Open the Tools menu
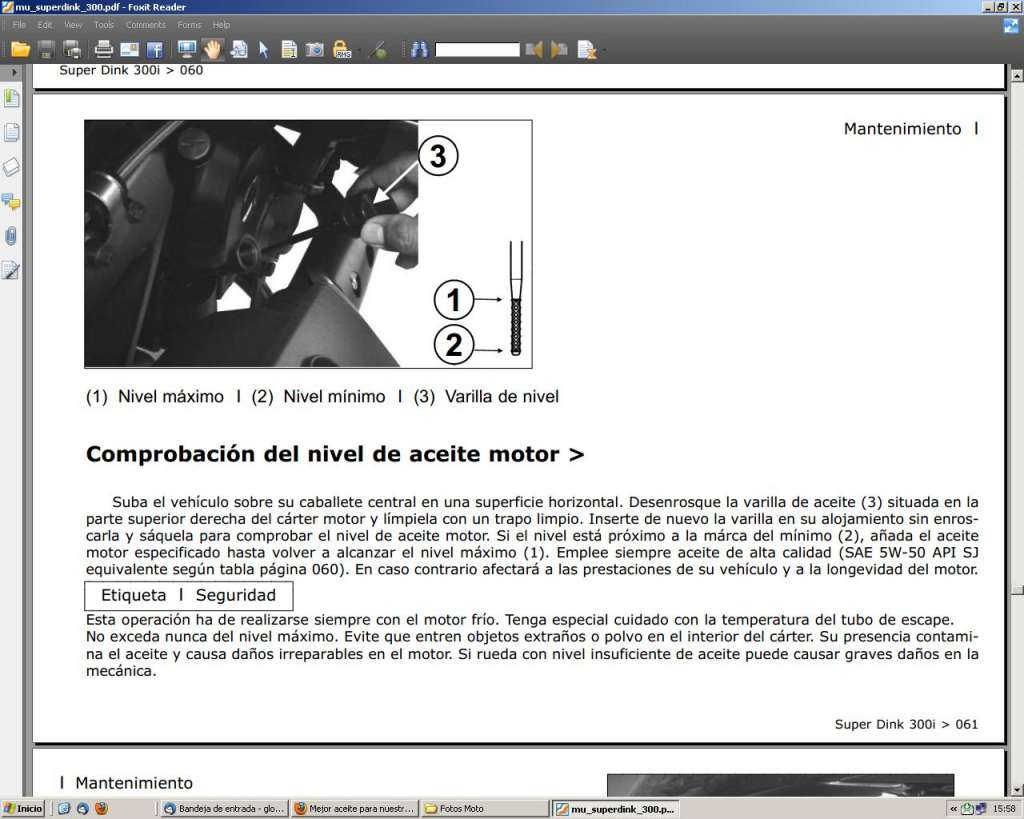Image resolution: width=1024 pixels, height=819 pixels. coord(104,25)
